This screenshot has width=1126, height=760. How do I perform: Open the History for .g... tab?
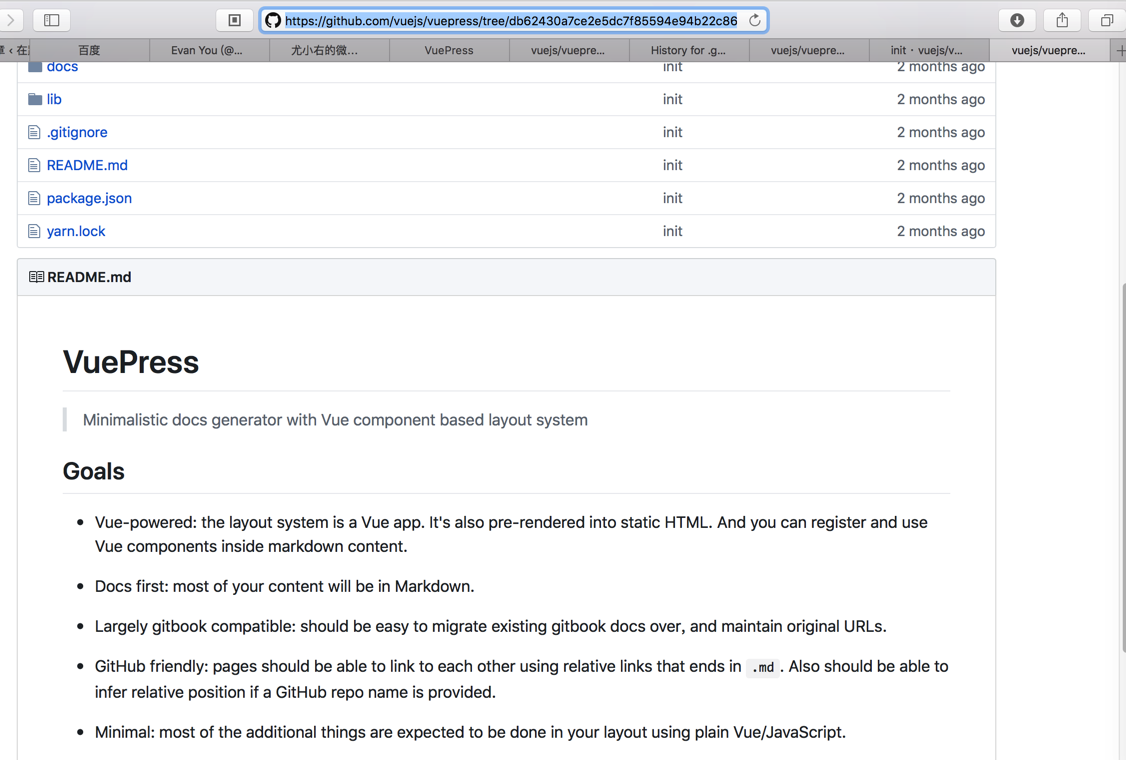tap(688, 50)
